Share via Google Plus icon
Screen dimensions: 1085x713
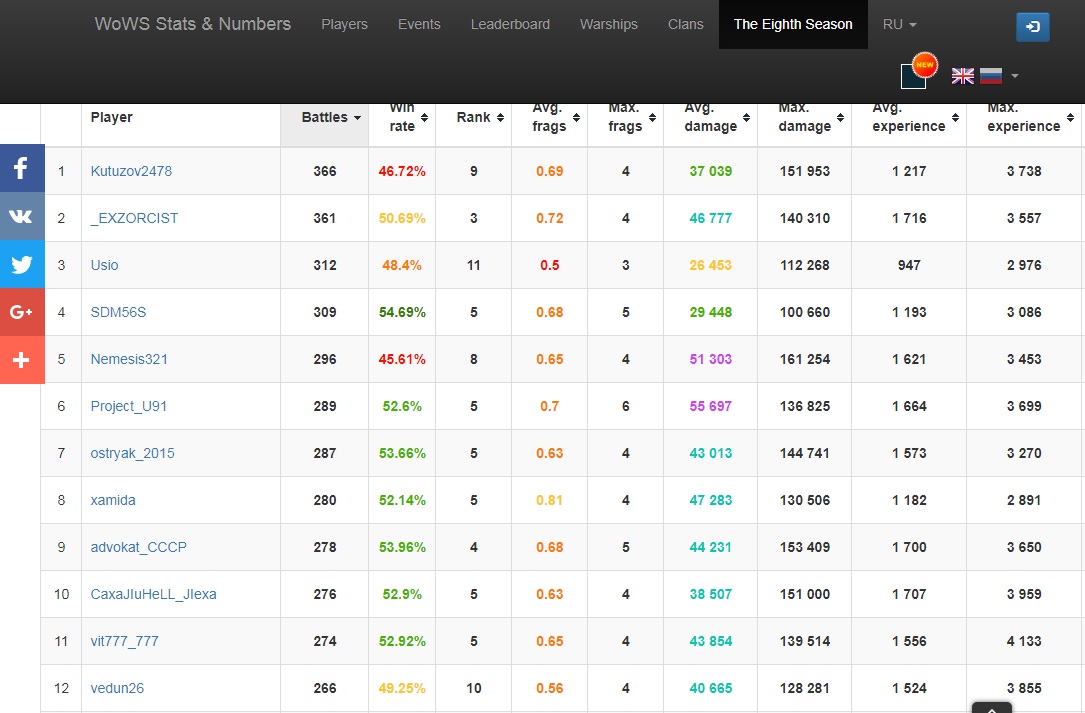click(21, 312)
